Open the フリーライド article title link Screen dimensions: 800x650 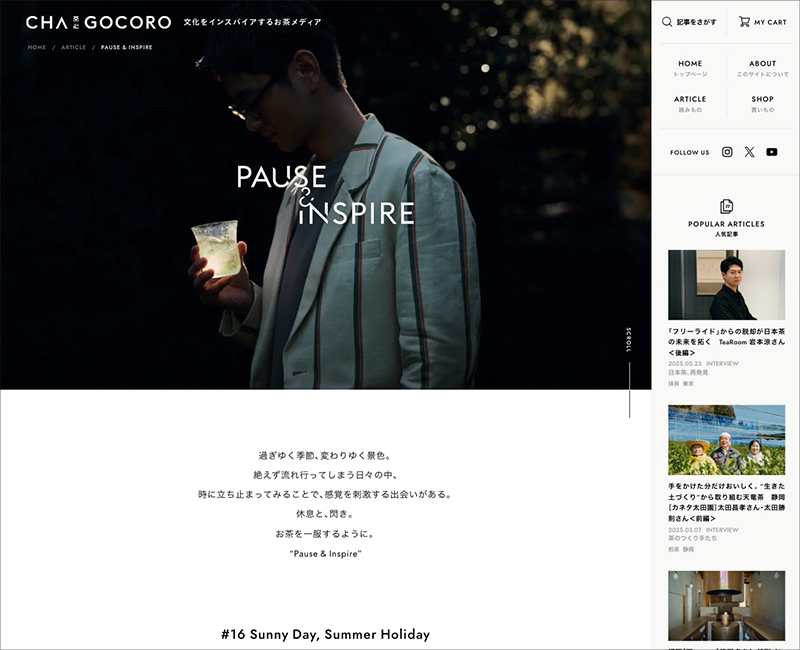click(727, 342)
